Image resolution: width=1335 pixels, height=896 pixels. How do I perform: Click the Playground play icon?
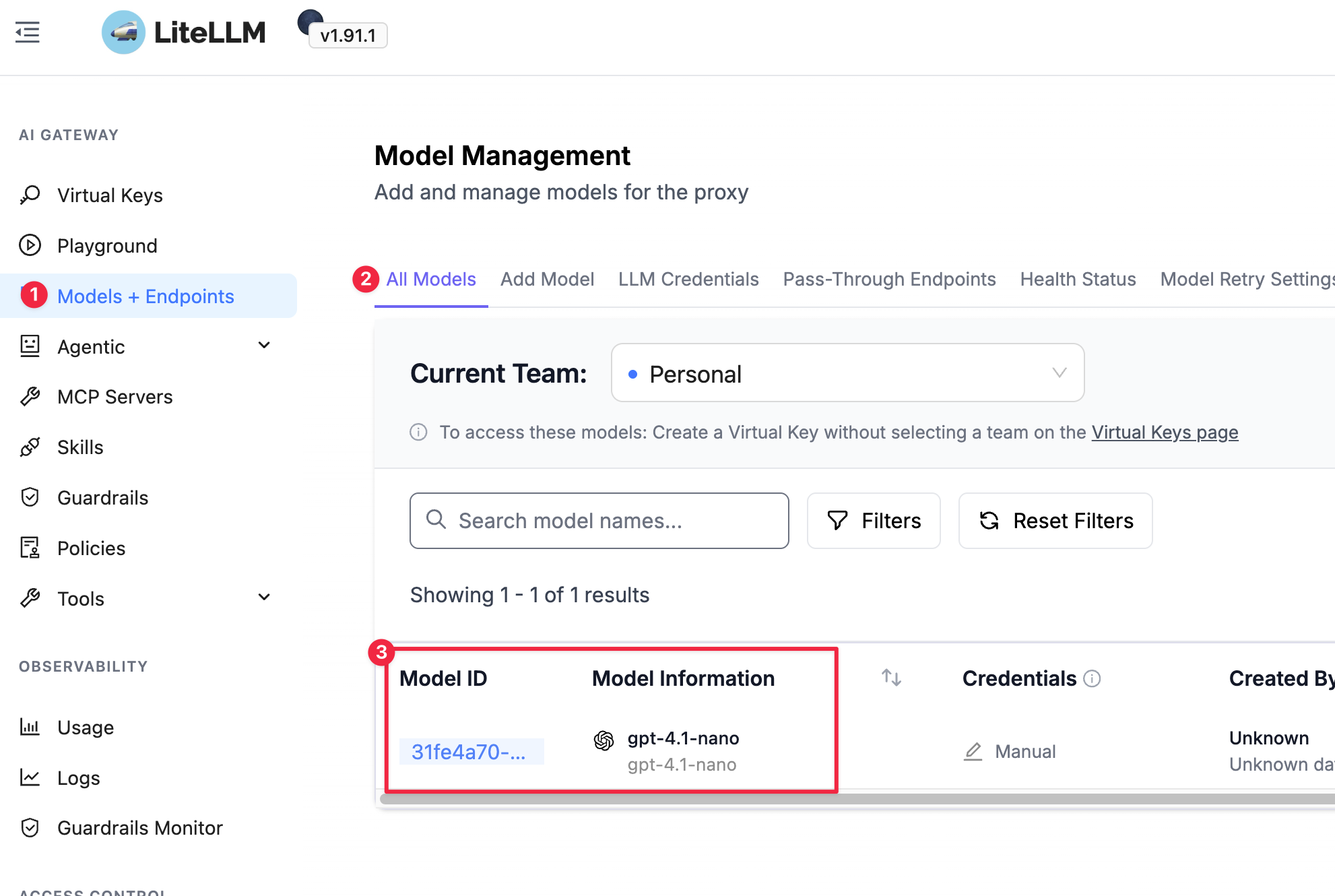click(30, 245)
